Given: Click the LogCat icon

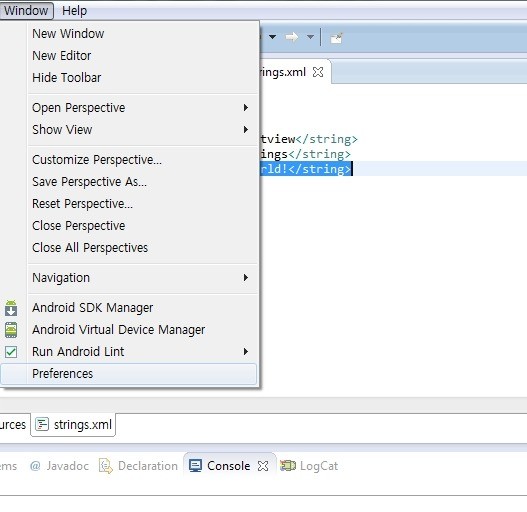Looking at the screenshot, I should point(288,466).
